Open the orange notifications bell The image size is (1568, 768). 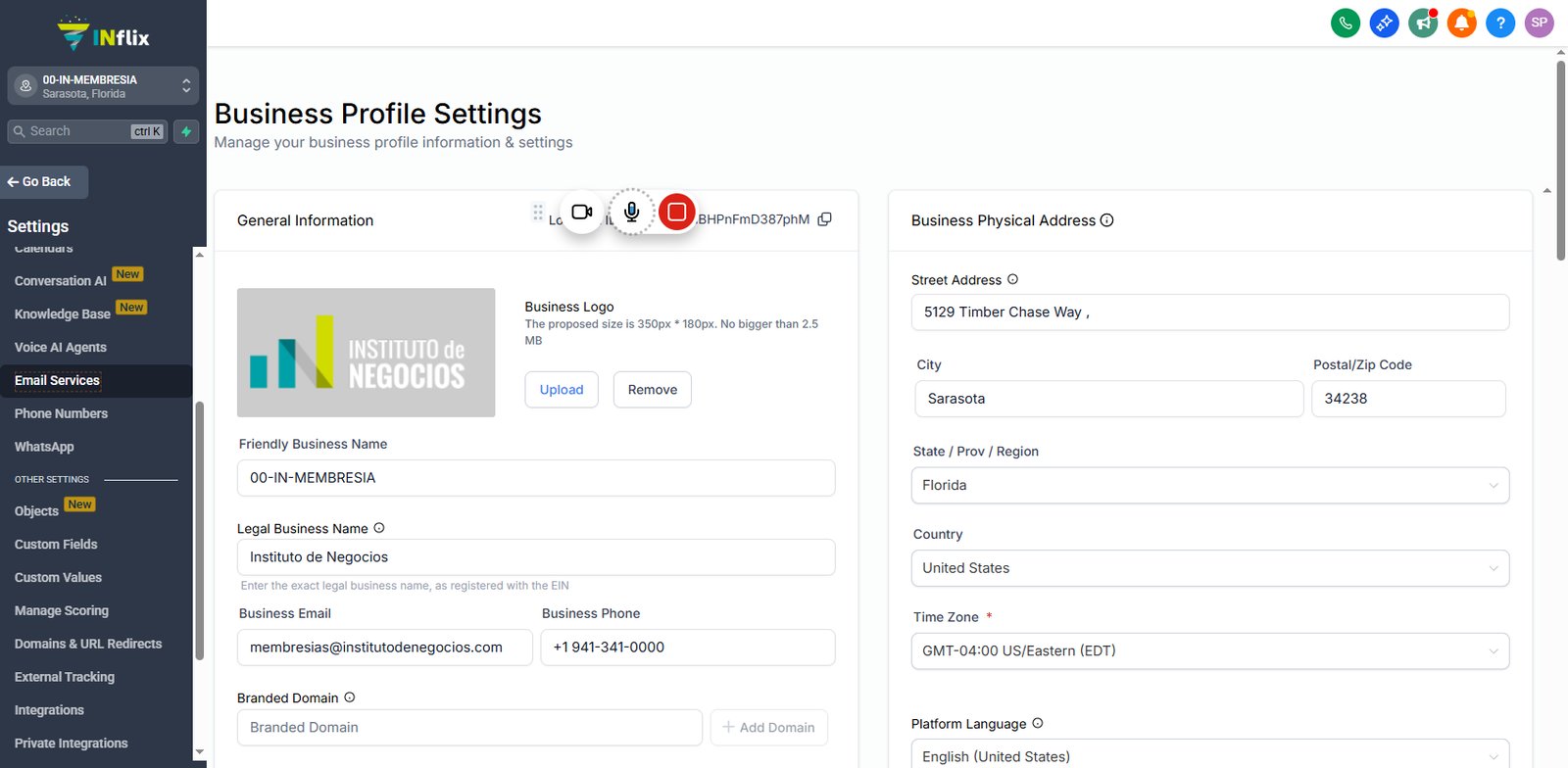point(1461,23)
